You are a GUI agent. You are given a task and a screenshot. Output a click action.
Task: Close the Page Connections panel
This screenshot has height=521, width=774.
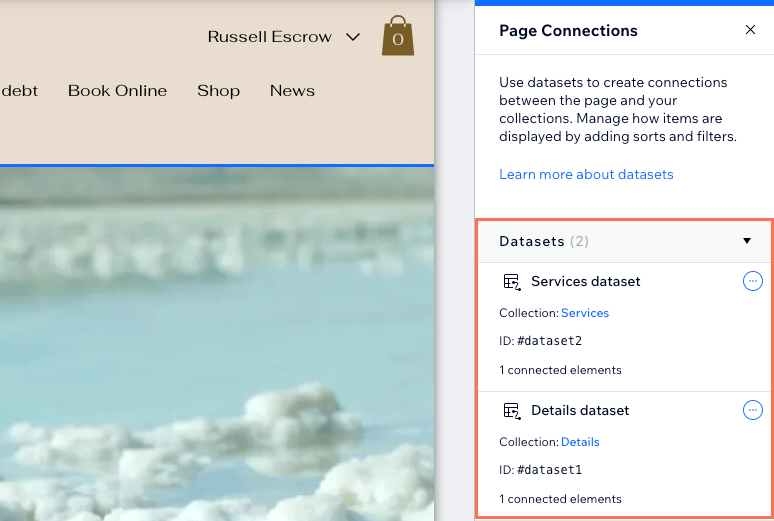click(x=750, y=30)
